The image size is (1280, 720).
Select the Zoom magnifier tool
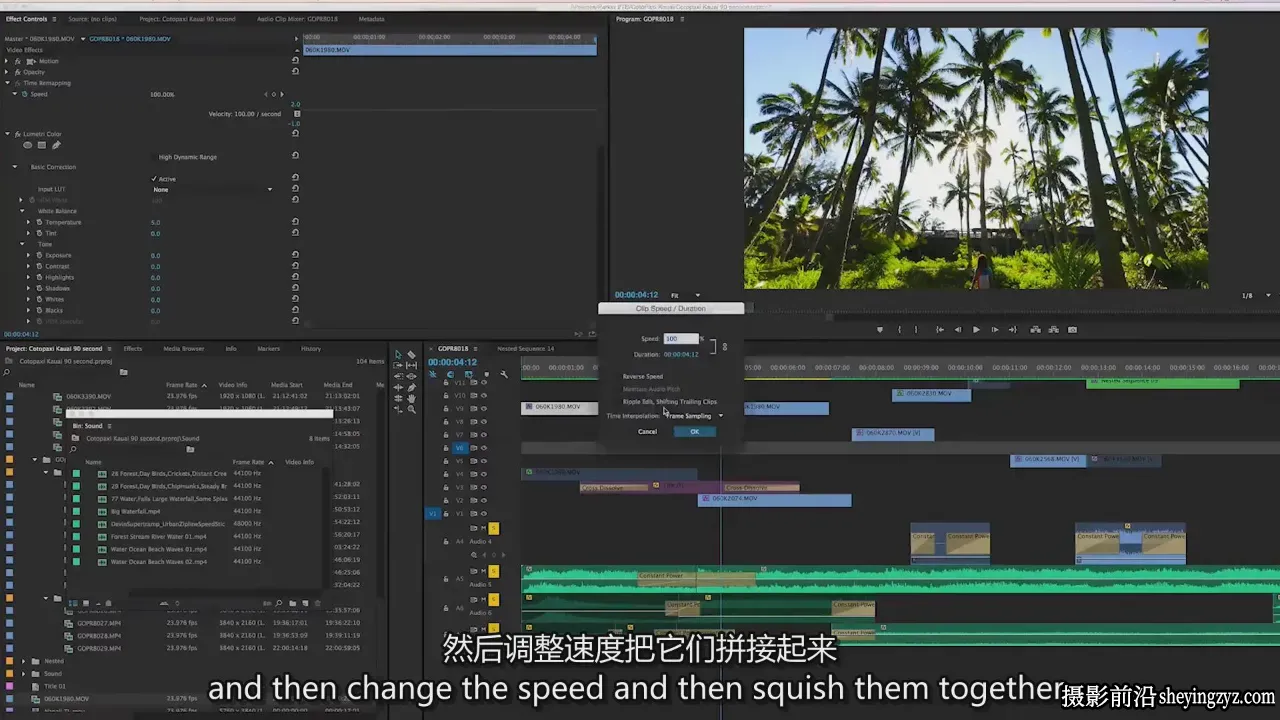coord(411,409)
